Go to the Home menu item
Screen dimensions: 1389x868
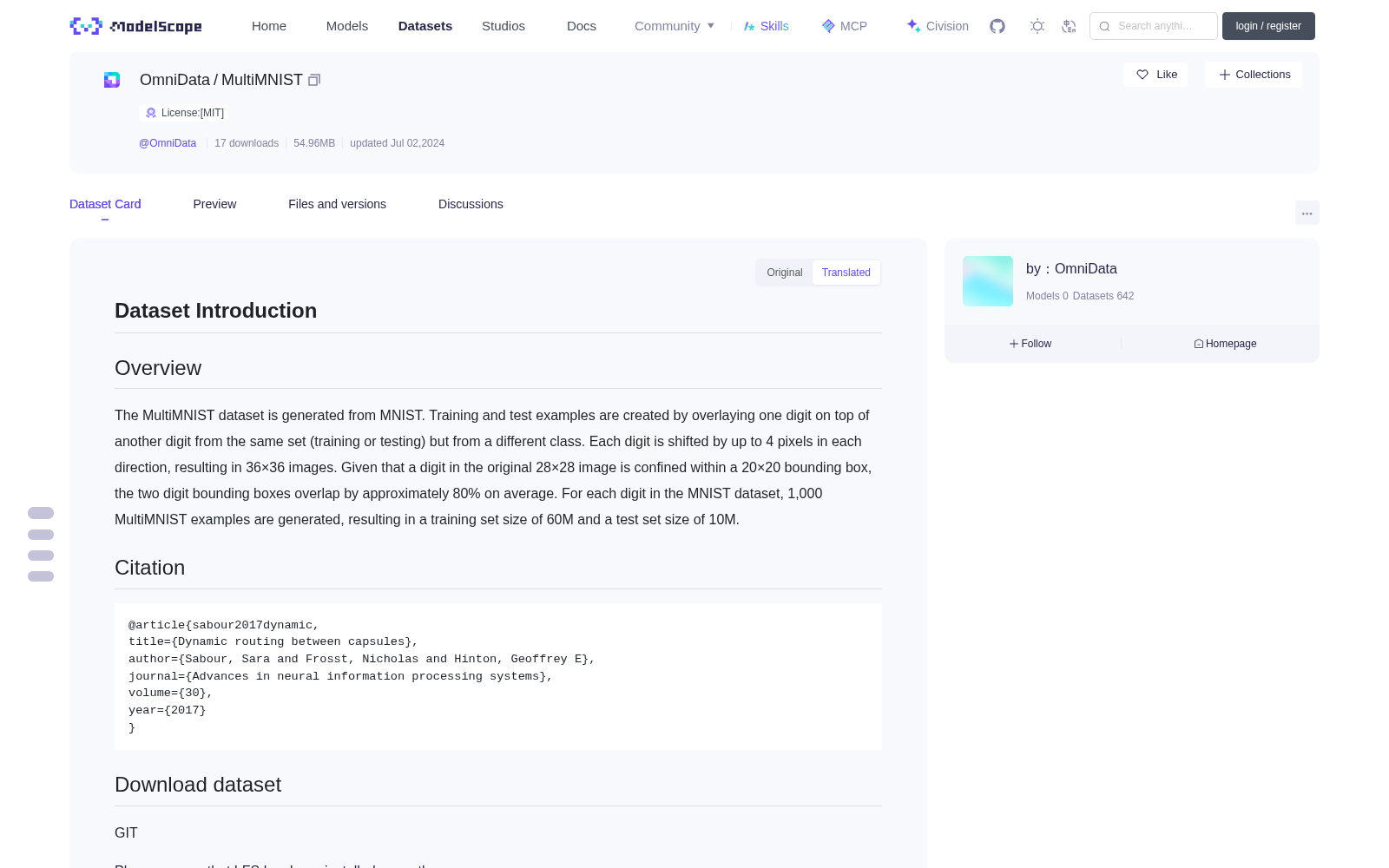(269, 26)
